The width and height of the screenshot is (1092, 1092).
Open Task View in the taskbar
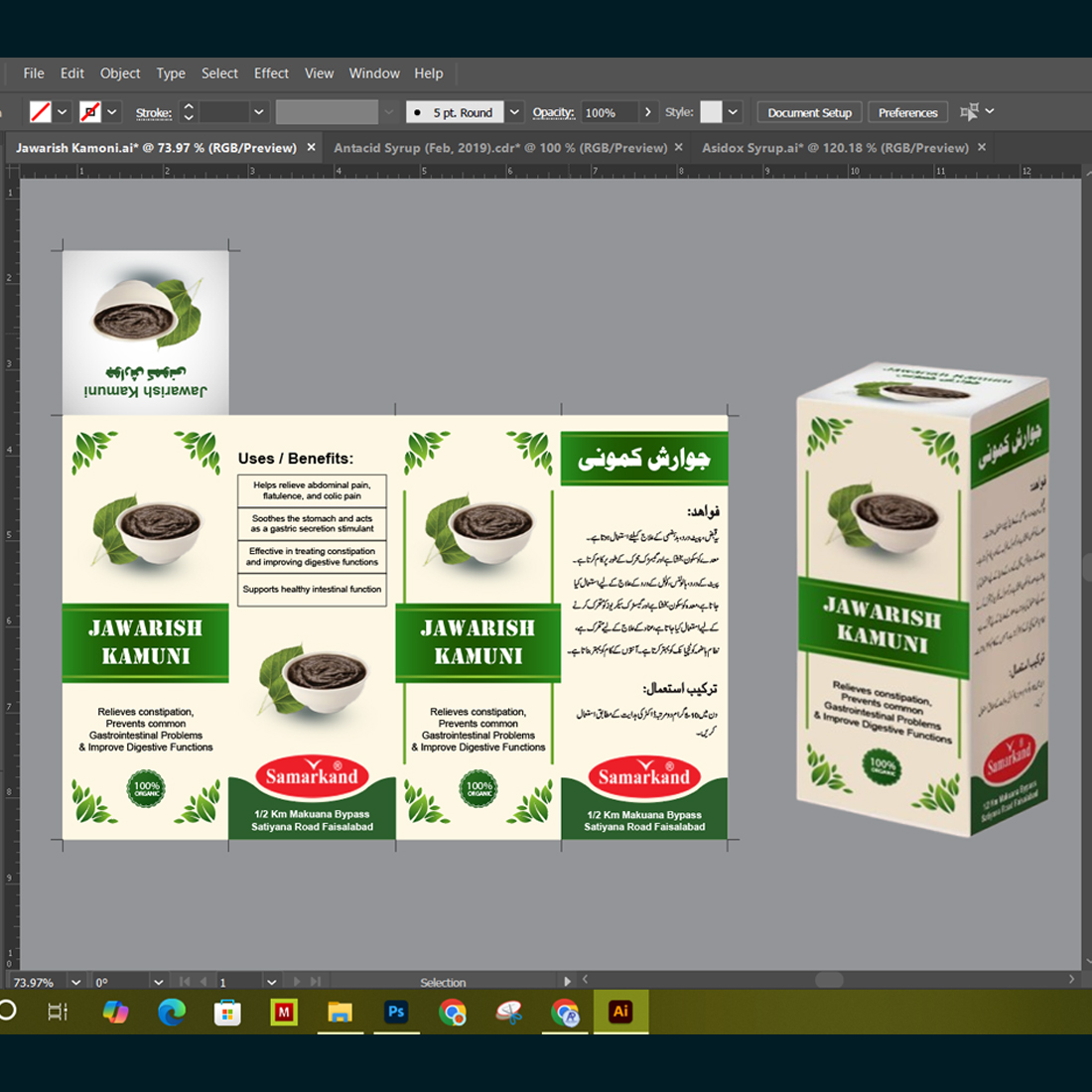tap(58, 1012)
